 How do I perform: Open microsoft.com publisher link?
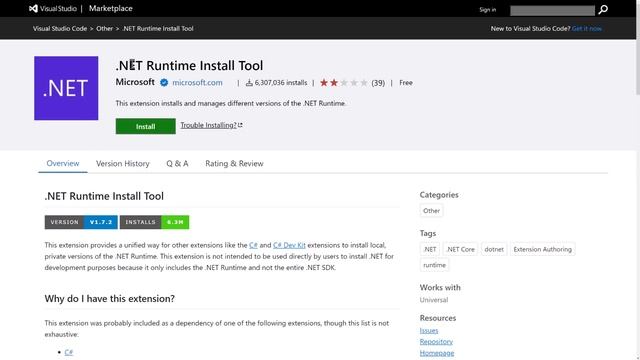198,82
